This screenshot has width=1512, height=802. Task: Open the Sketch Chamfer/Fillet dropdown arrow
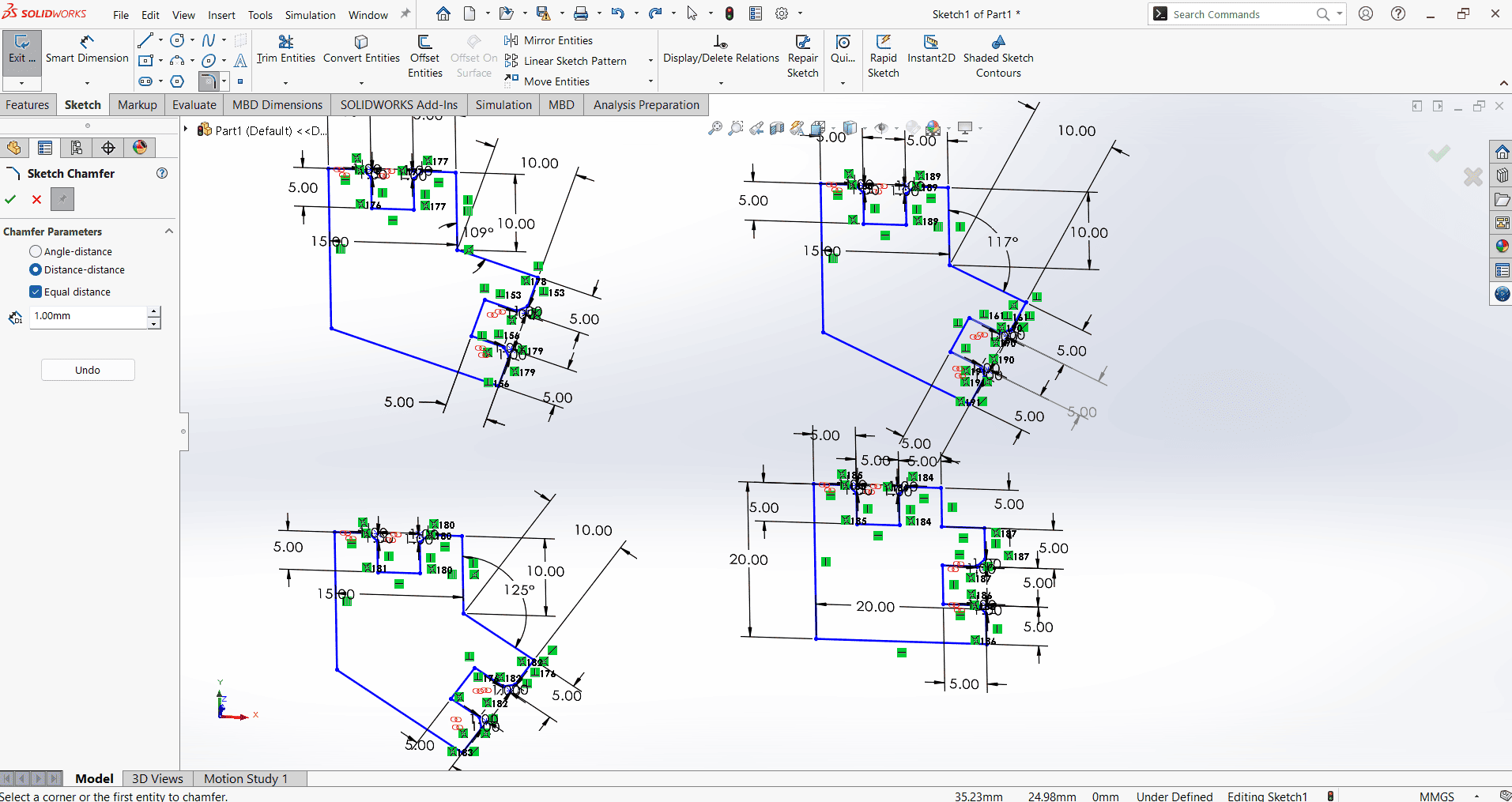coord(224,81)
